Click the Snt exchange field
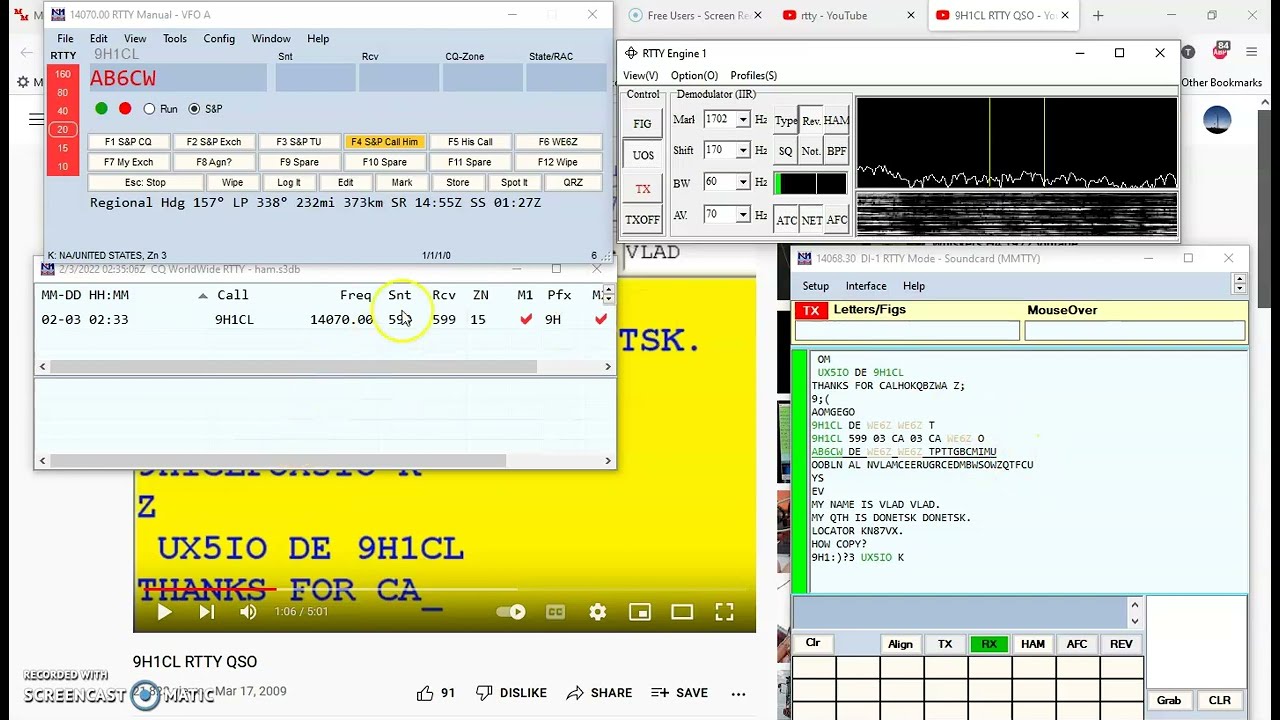Viewport: 1280px width, 720px height. tap(315, 78)
